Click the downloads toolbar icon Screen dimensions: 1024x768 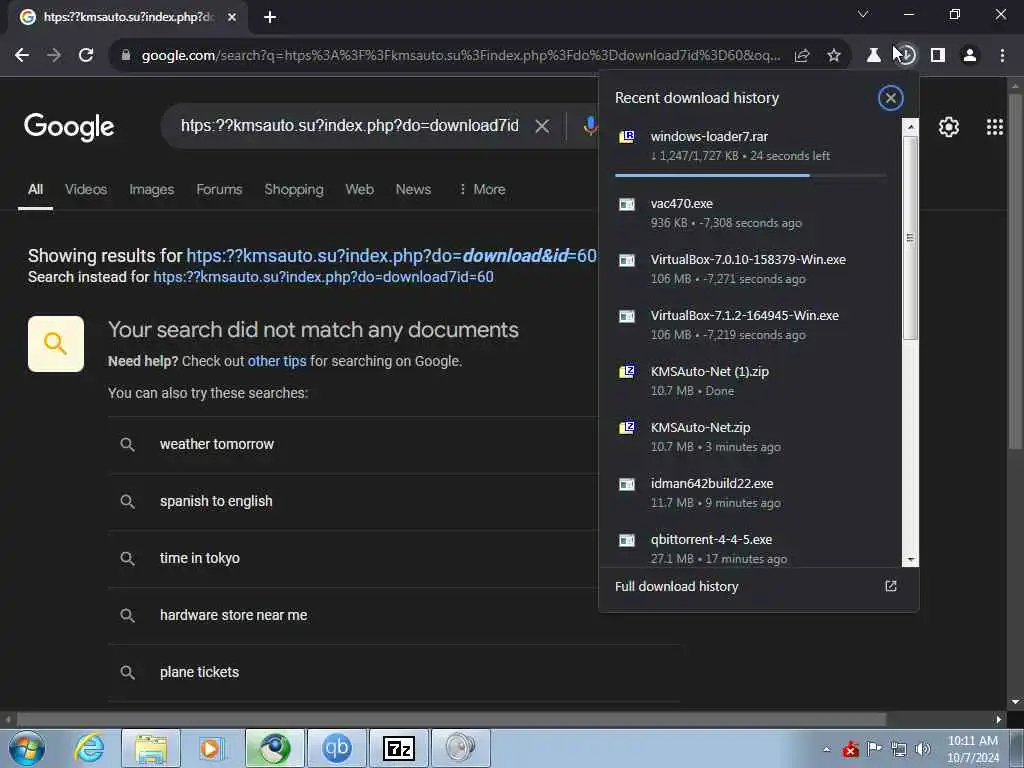coord(906,56)
